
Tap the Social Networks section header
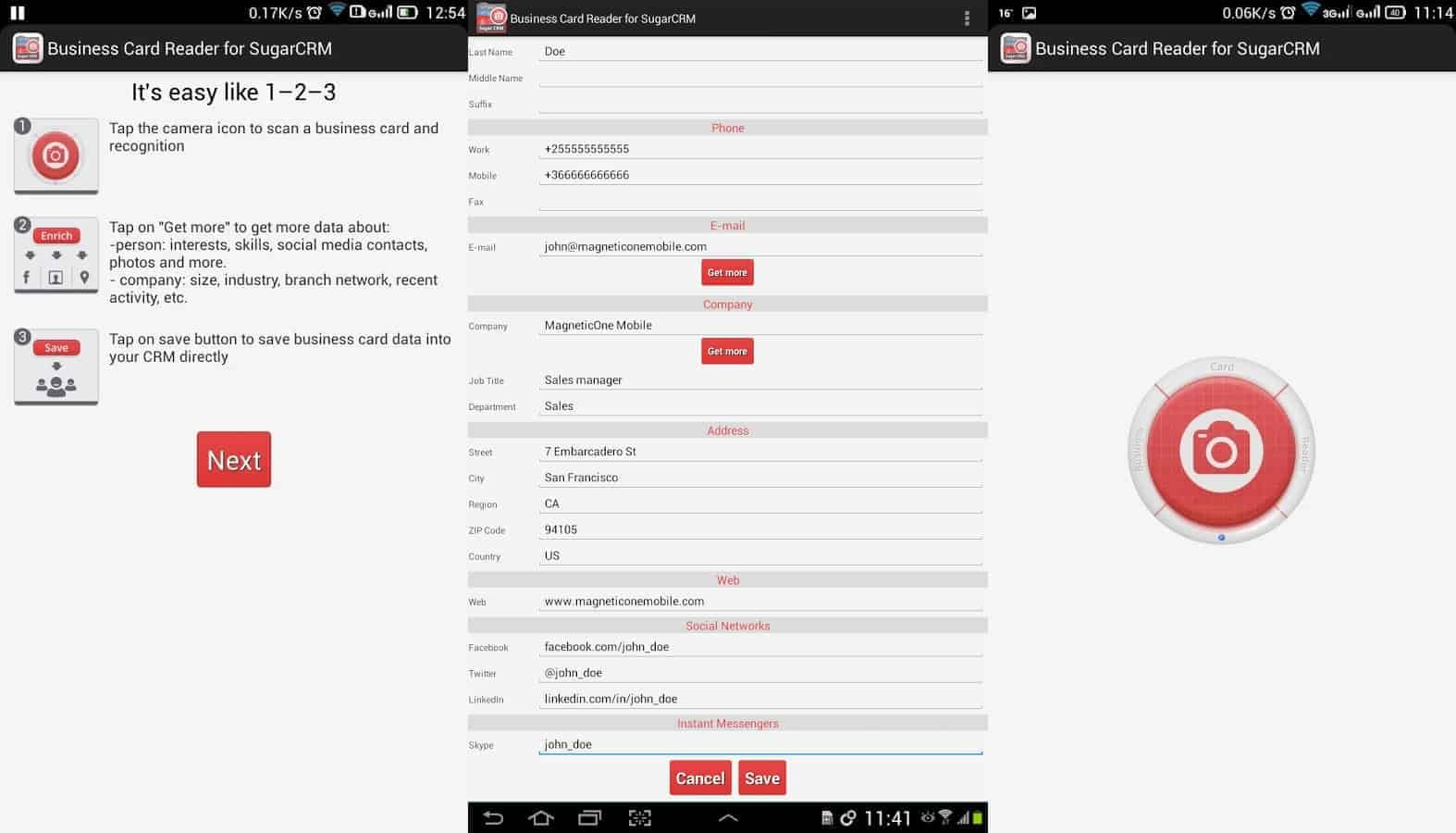[x=728, y=626]
